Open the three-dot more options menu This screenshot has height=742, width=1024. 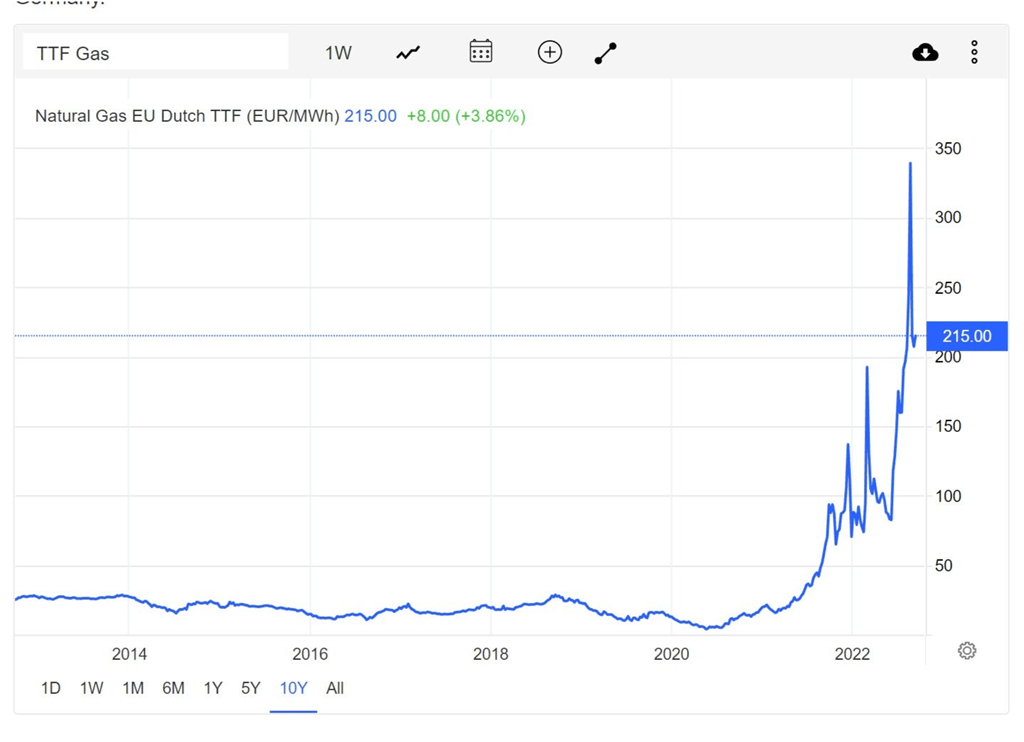click(974, 52)
